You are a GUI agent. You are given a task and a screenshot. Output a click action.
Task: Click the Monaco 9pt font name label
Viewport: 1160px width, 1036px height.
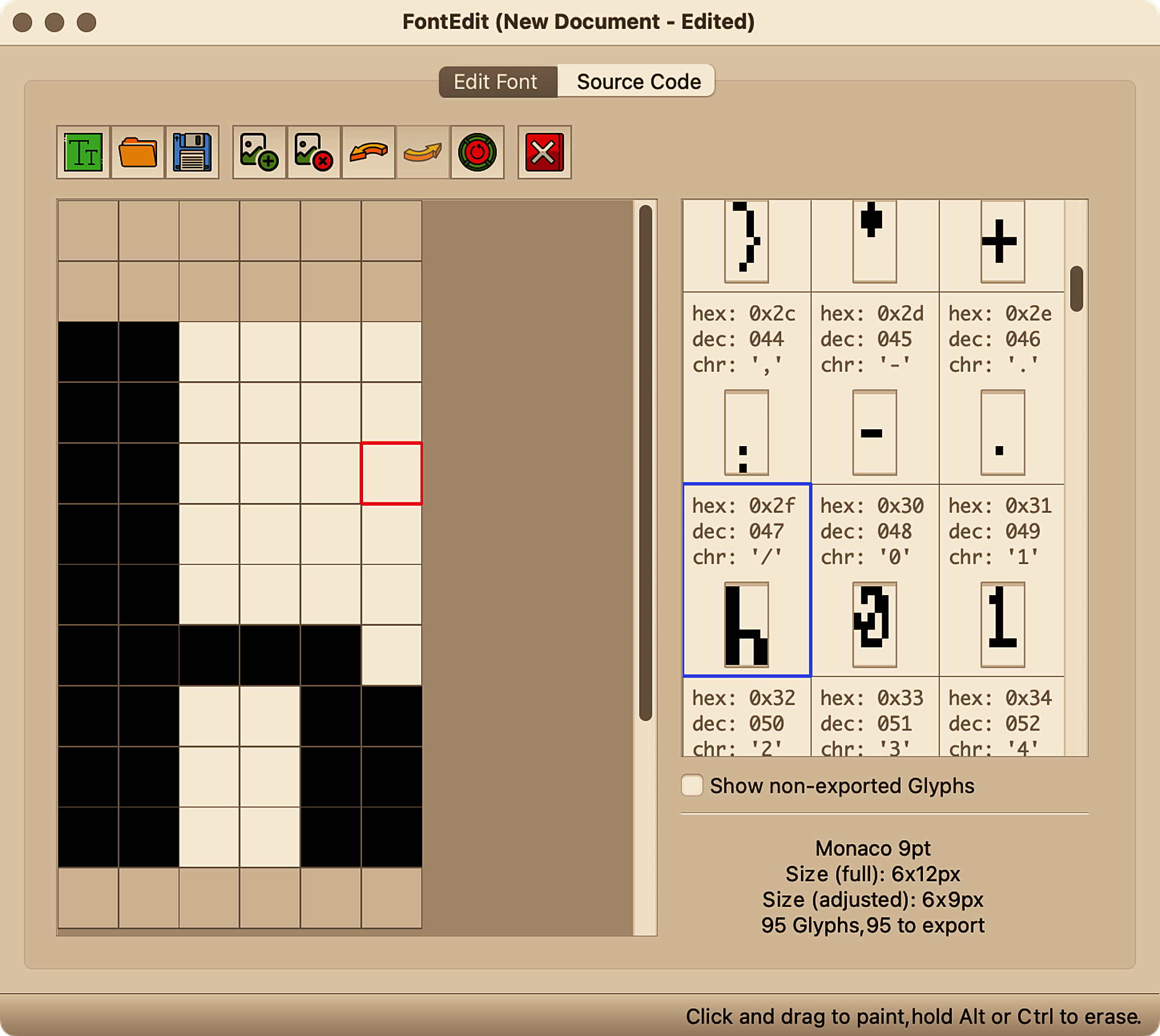(873, 848)
